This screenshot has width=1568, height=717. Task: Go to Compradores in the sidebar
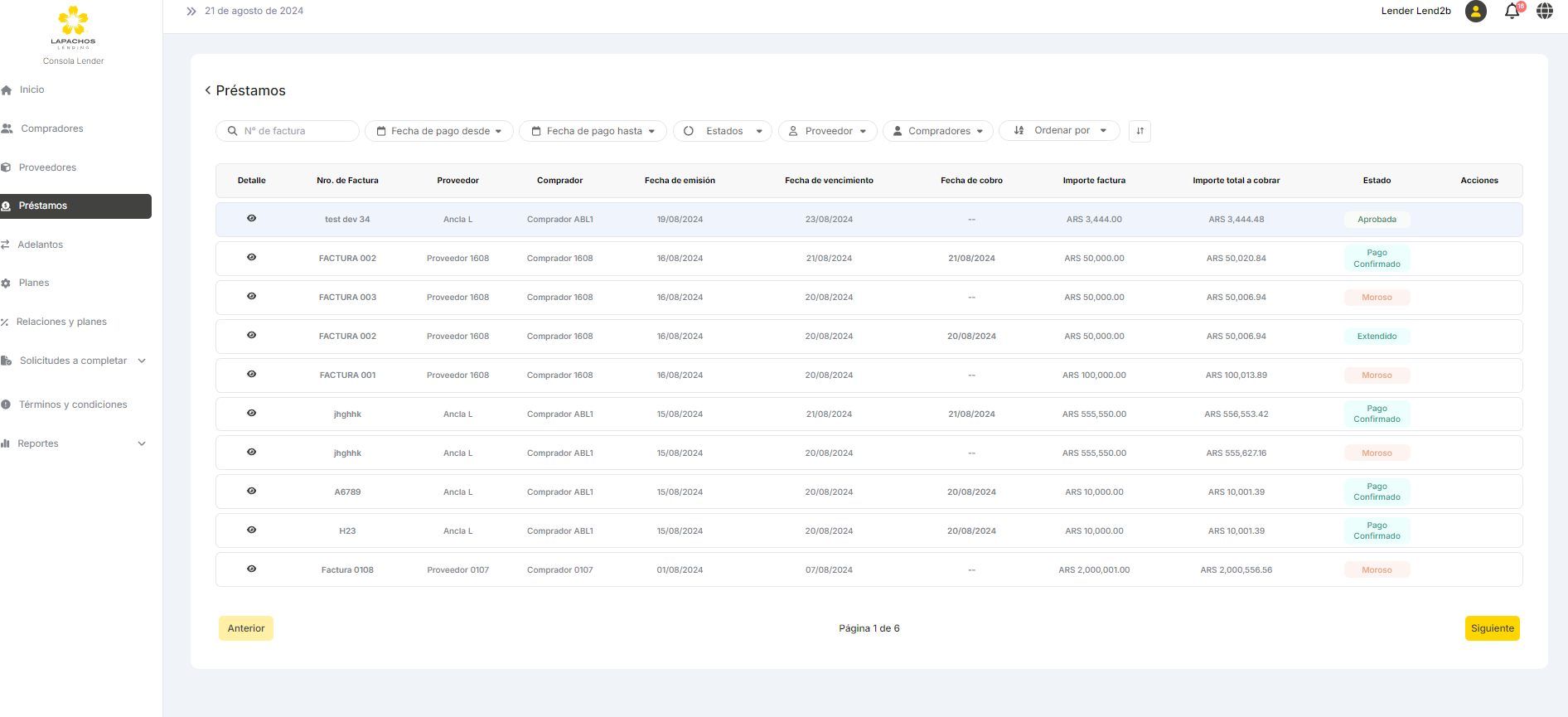coord(51,128)
